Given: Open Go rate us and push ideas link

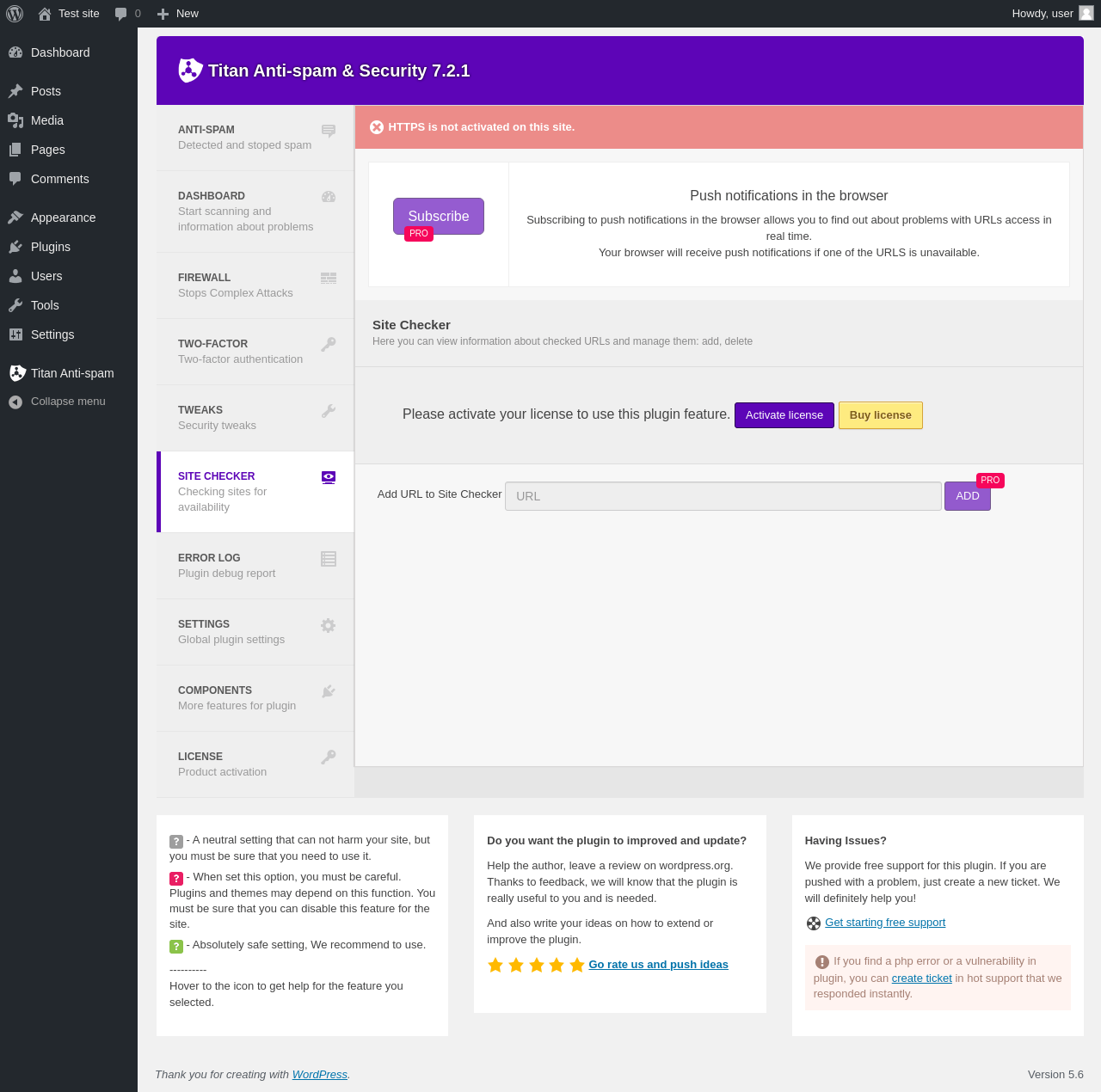Looking at the screenshot, I should click(658, 965).
